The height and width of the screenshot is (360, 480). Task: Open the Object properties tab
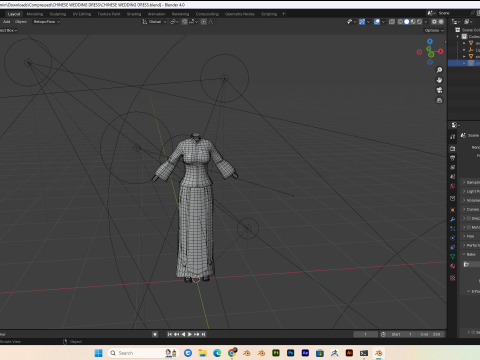pos(453,210)
